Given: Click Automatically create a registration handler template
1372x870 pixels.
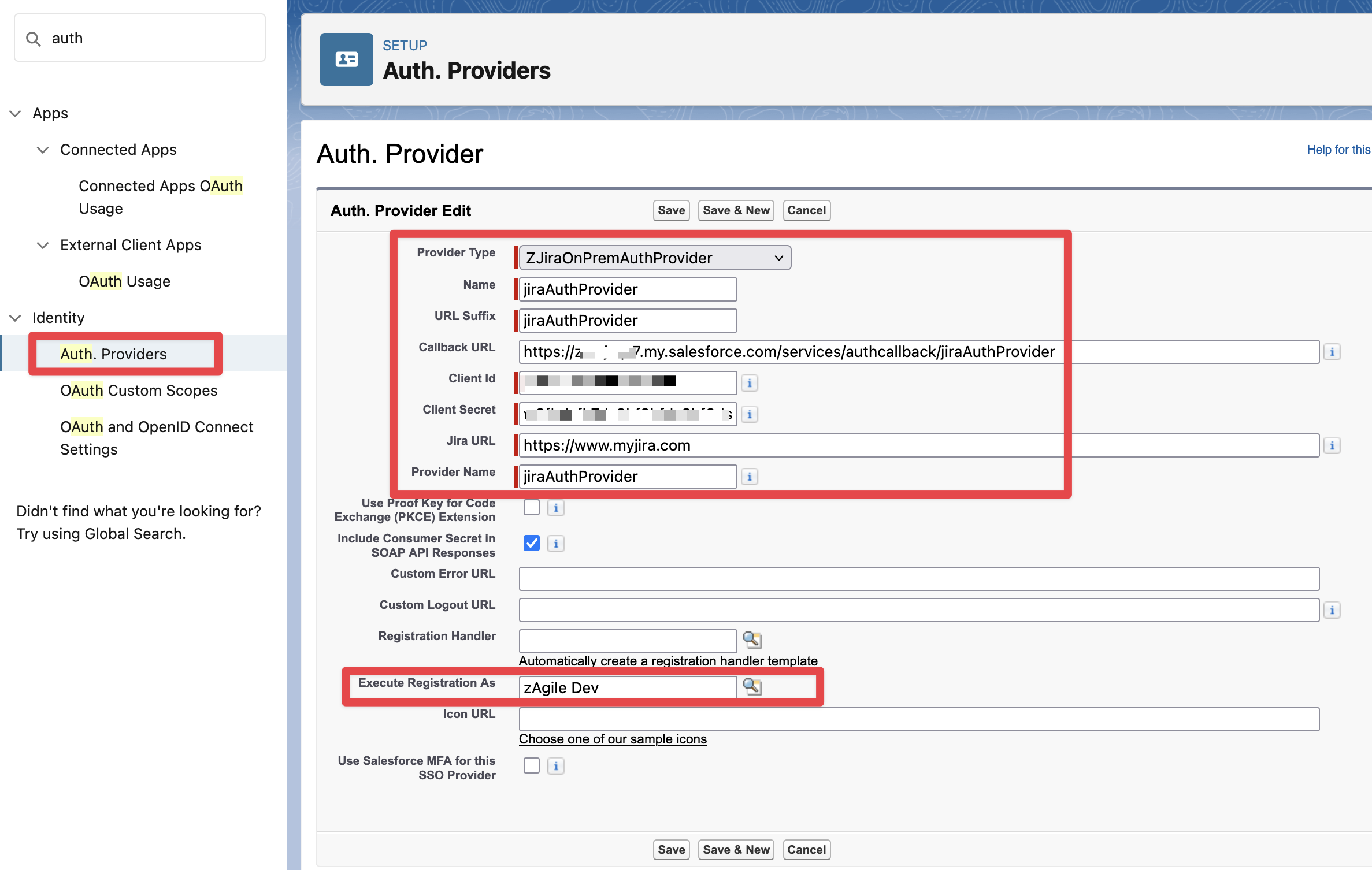Looking at the screenshot, I should [x=668, y=661].
